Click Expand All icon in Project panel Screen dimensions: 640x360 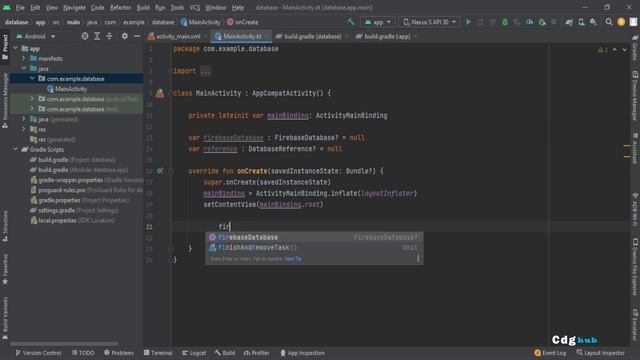pyautogui.click(x=97, y=36)
